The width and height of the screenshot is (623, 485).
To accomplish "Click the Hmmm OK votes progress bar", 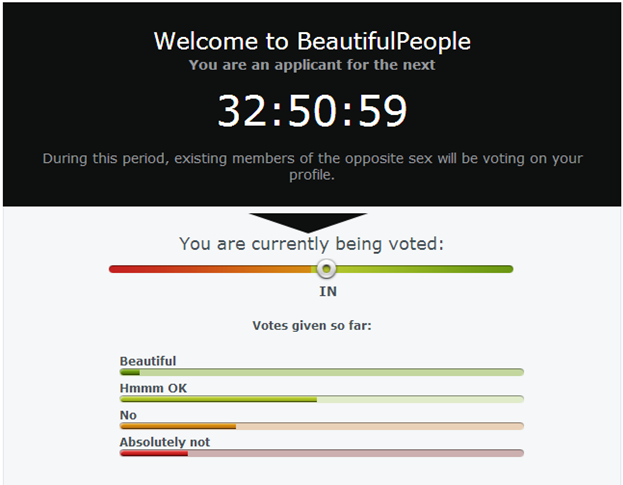I will pyautogui.click(x=322, y=399).
